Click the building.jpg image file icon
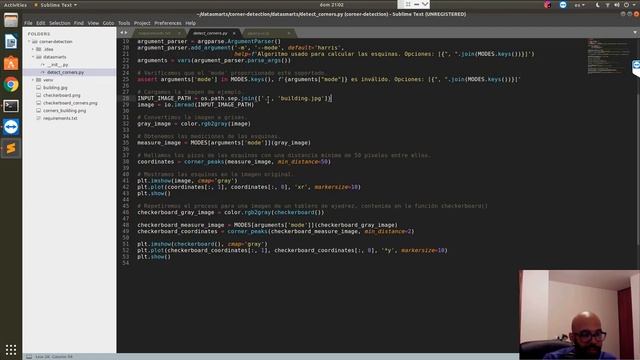 click(x=38, y=87)
